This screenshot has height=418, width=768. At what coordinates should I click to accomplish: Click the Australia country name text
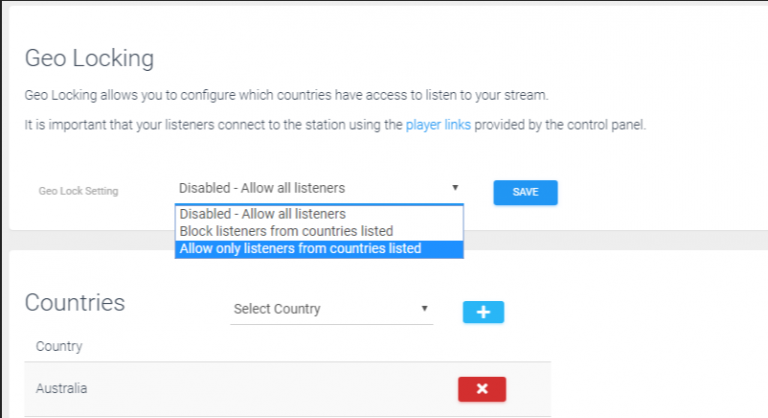(x=61, y=389)
